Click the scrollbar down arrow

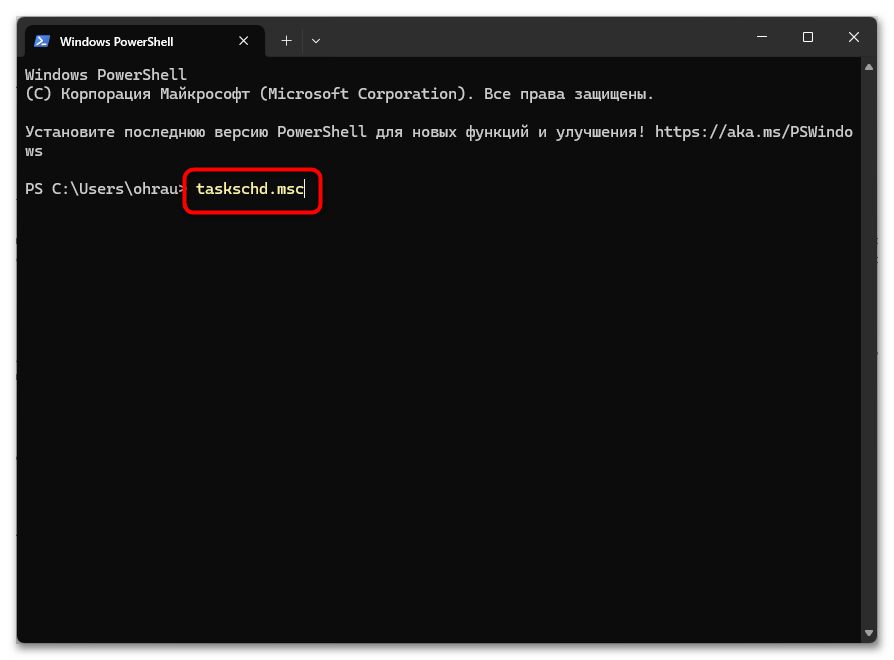tap(869, 633)
